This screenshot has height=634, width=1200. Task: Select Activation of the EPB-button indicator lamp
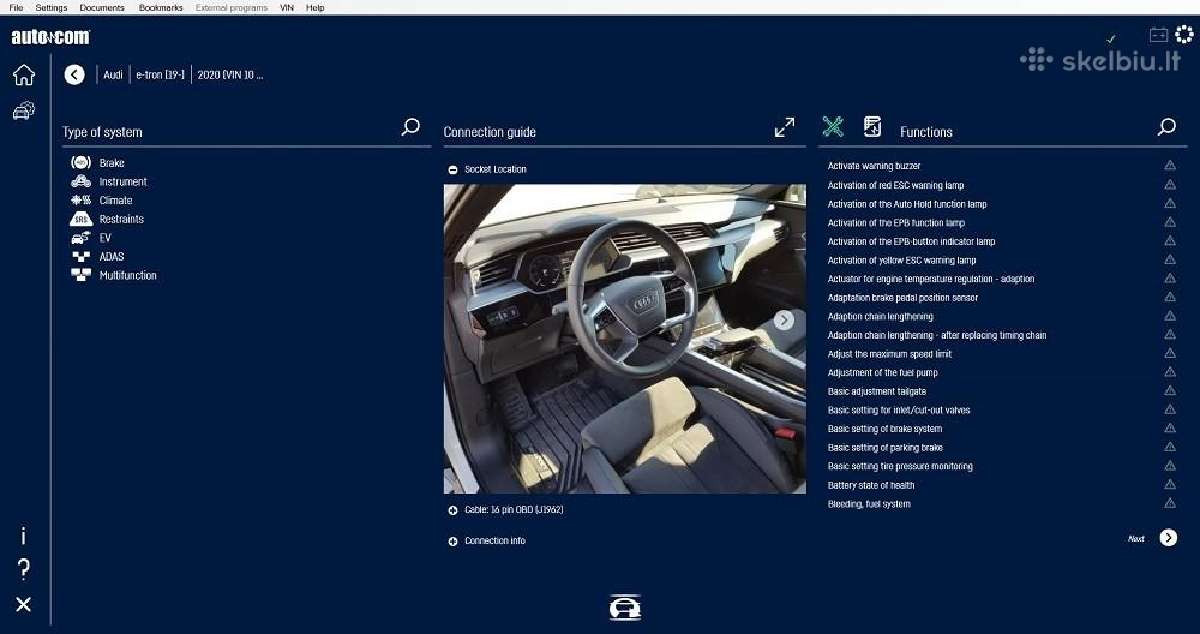click(x=912, y=242)
